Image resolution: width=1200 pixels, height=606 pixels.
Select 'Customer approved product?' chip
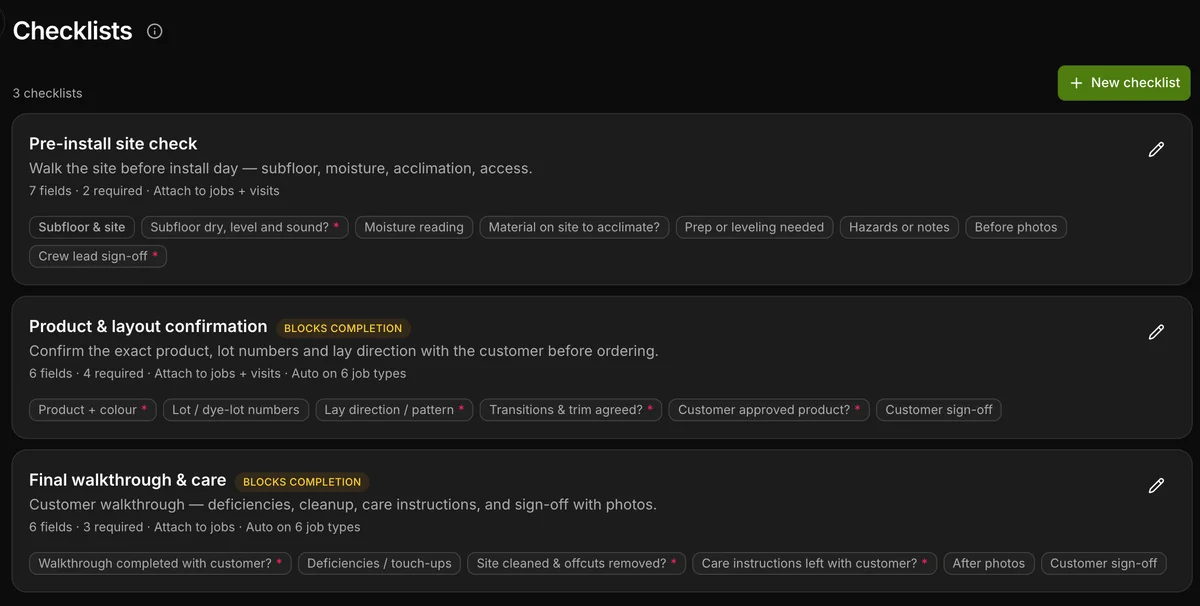pos(769,410)
